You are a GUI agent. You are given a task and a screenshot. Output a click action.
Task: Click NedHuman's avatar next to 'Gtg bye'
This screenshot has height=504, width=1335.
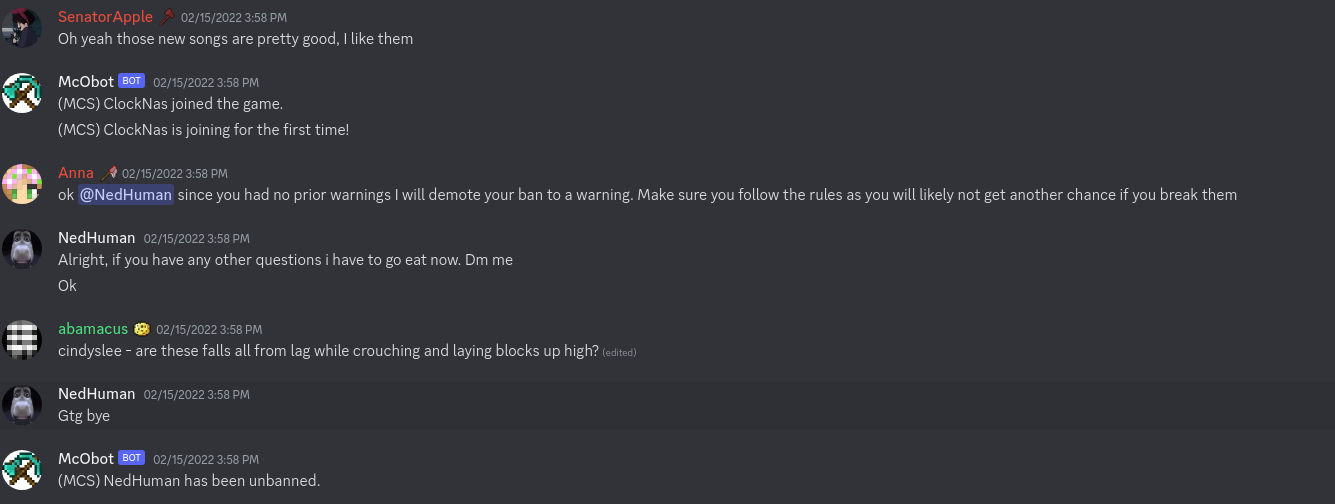(x=22, y=405)
